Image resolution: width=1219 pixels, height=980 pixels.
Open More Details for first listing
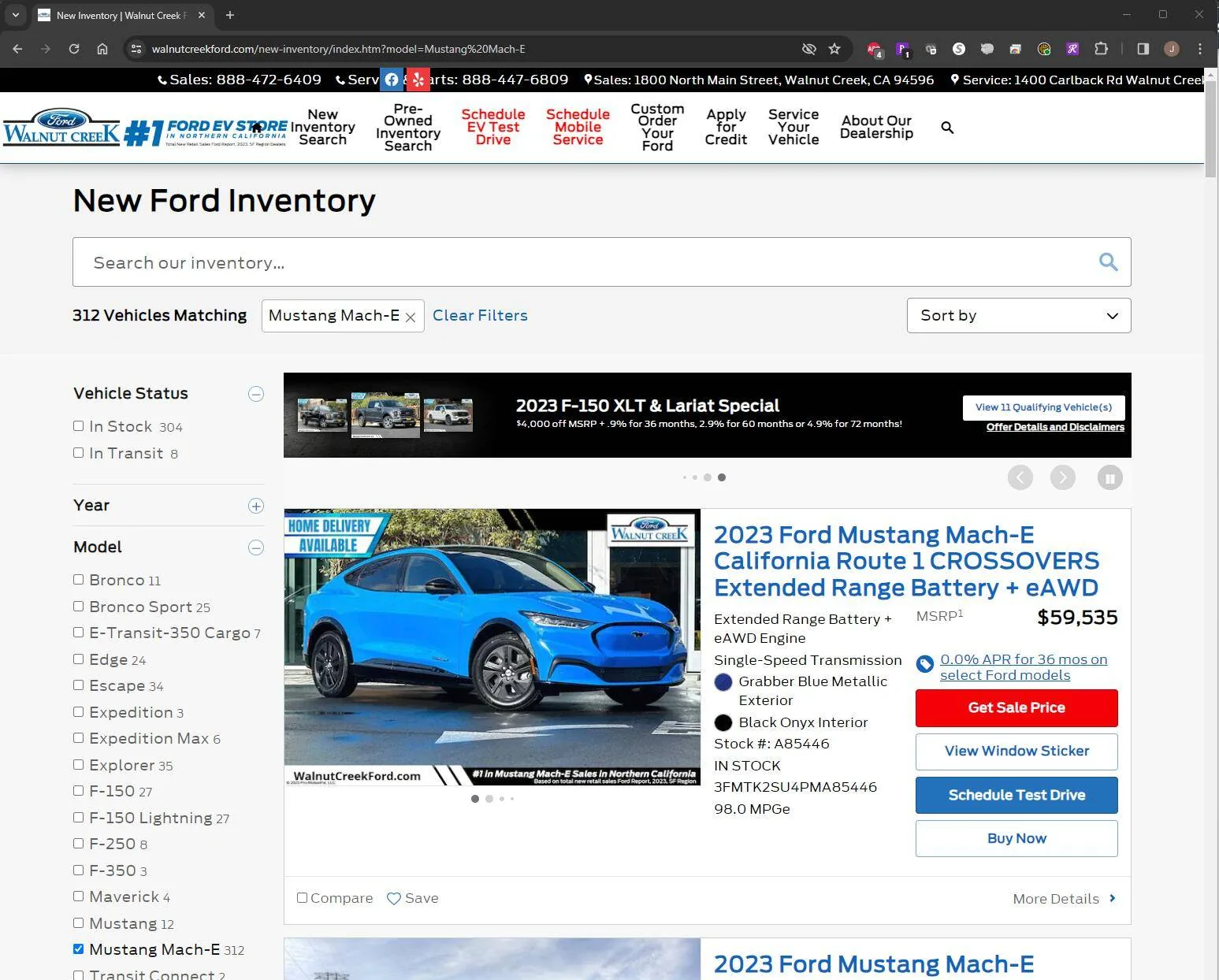point(1065,899)
